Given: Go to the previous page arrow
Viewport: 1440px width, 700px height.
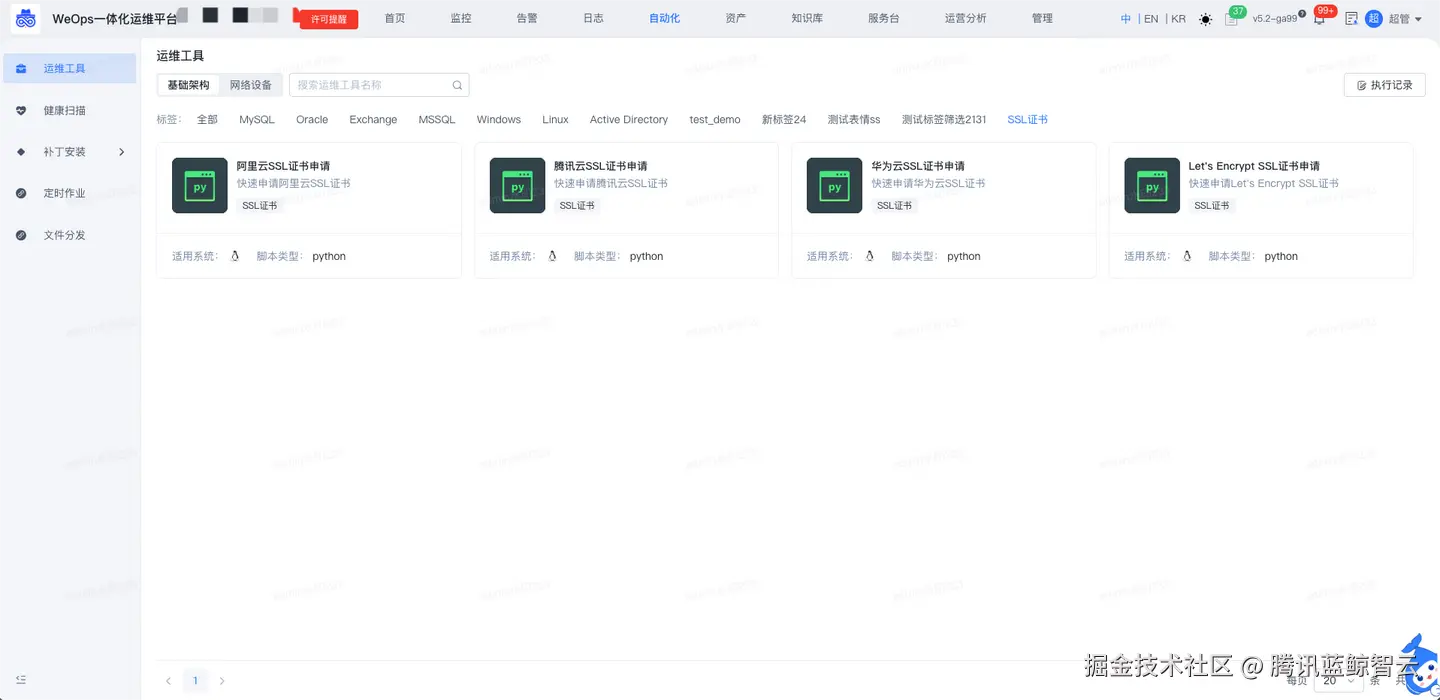Looking at the screenshot, I should (168, 681).
